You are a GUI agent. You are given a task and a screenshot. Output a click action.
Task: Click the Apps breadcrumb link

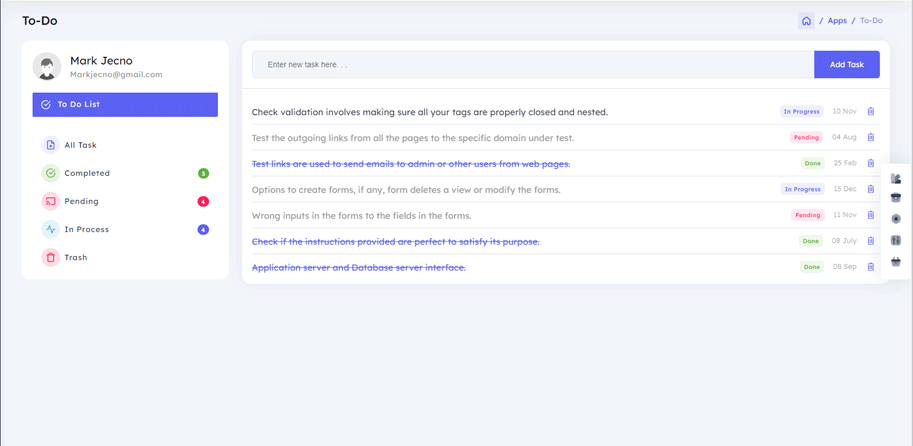coord(837,21)
